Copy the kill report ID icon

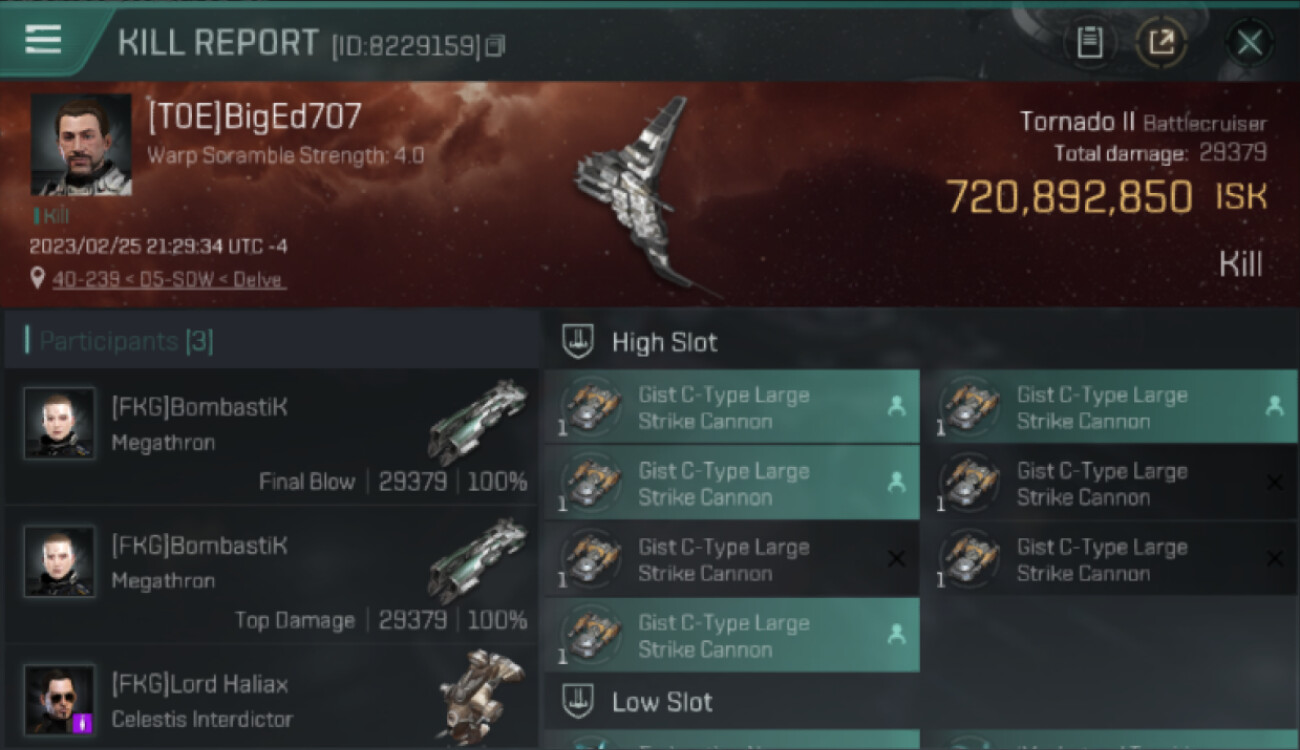tap(495, 46)
